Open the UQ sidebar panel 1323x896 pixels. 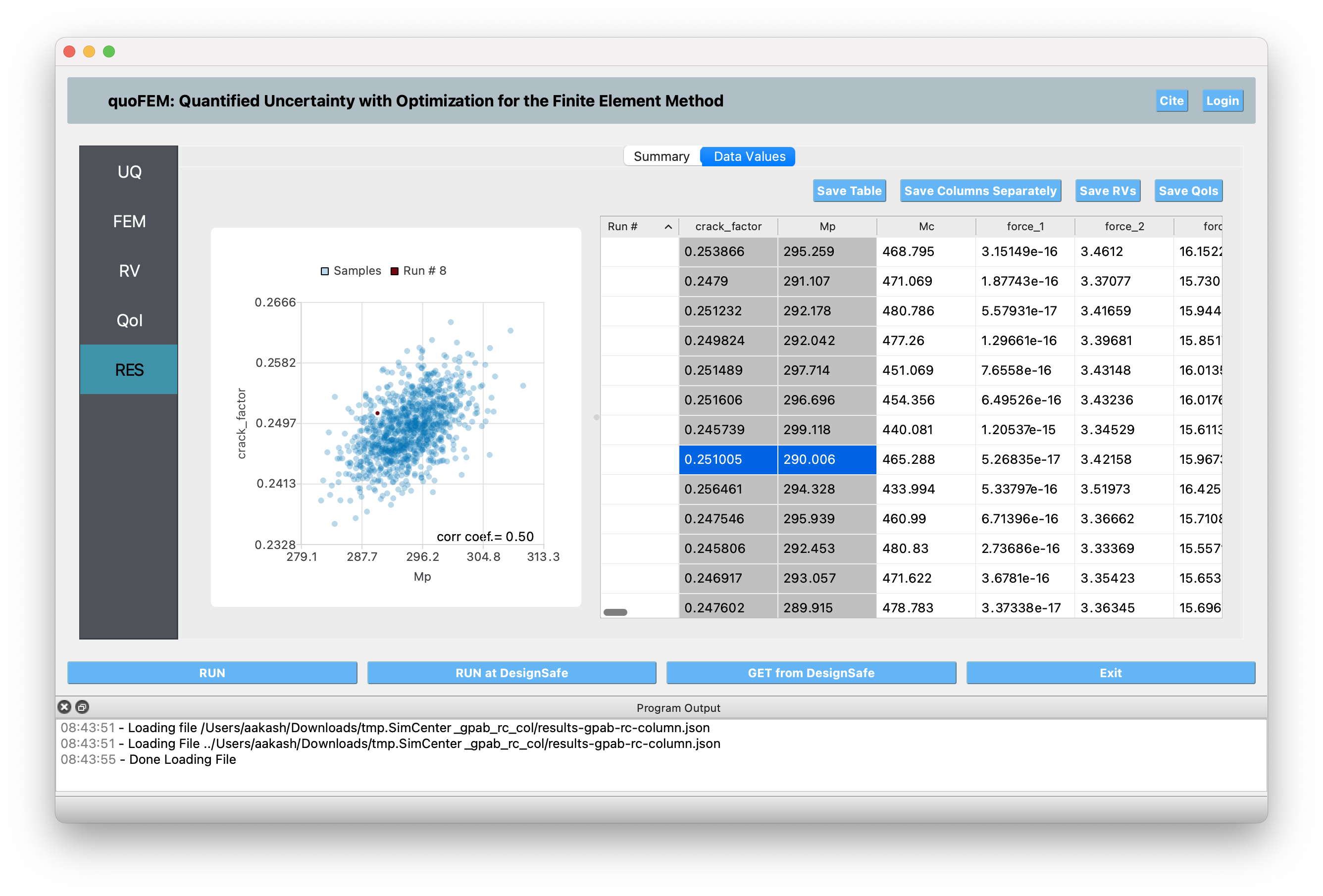tap(129, 172)
